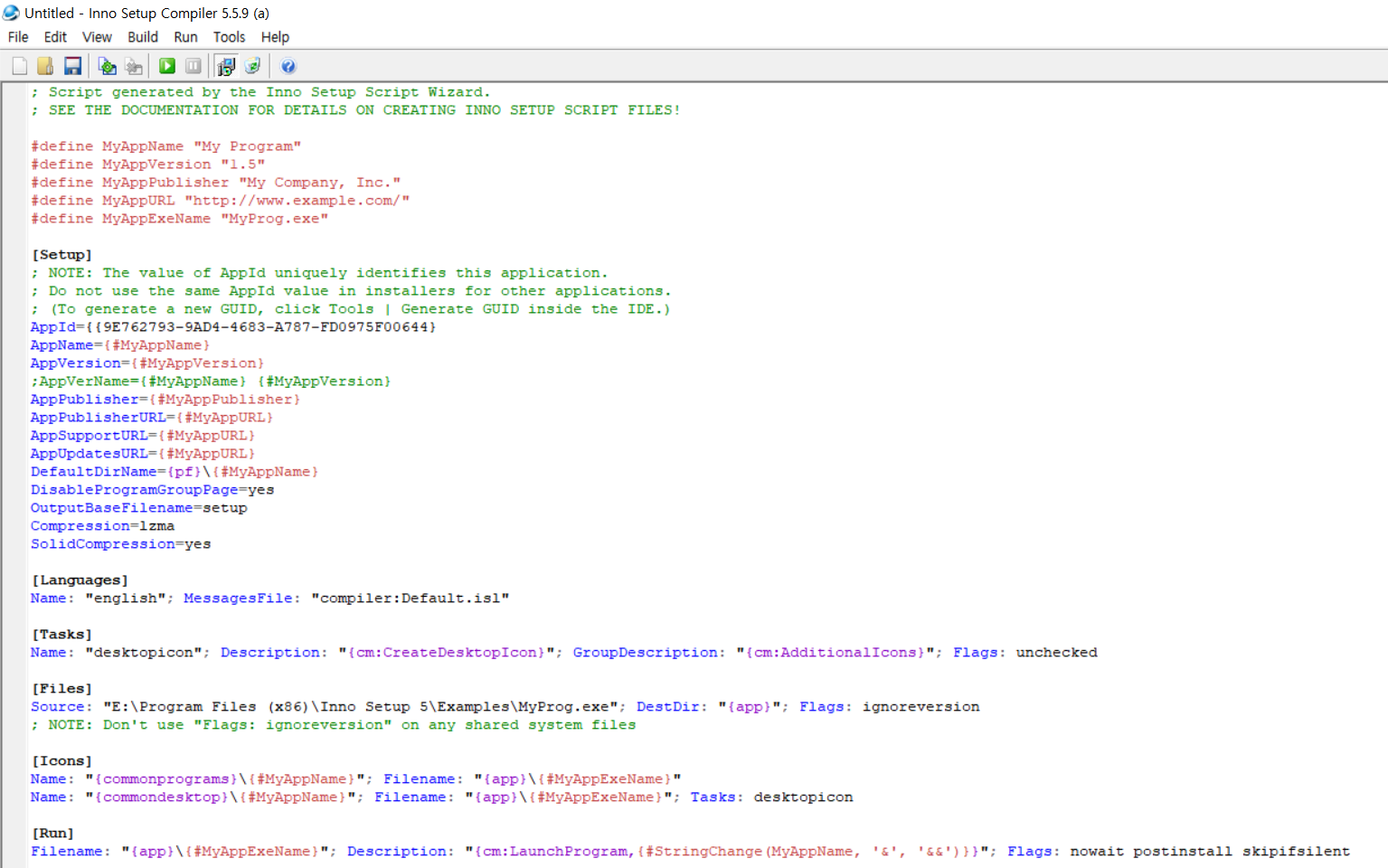Click the [Tasks] section header
Viewport: 1388px width, 868px height.
pos(61,635)
